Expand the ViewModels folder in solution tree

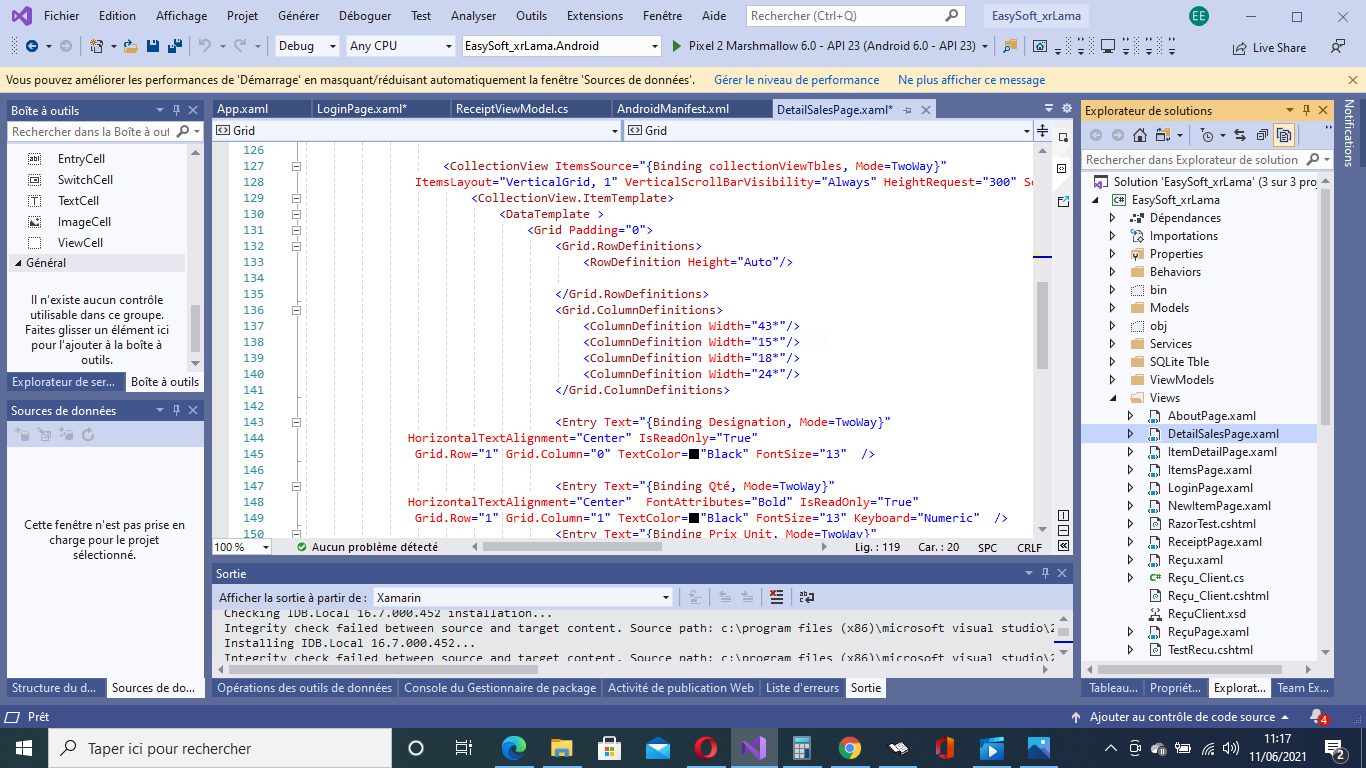point(1113,380)
